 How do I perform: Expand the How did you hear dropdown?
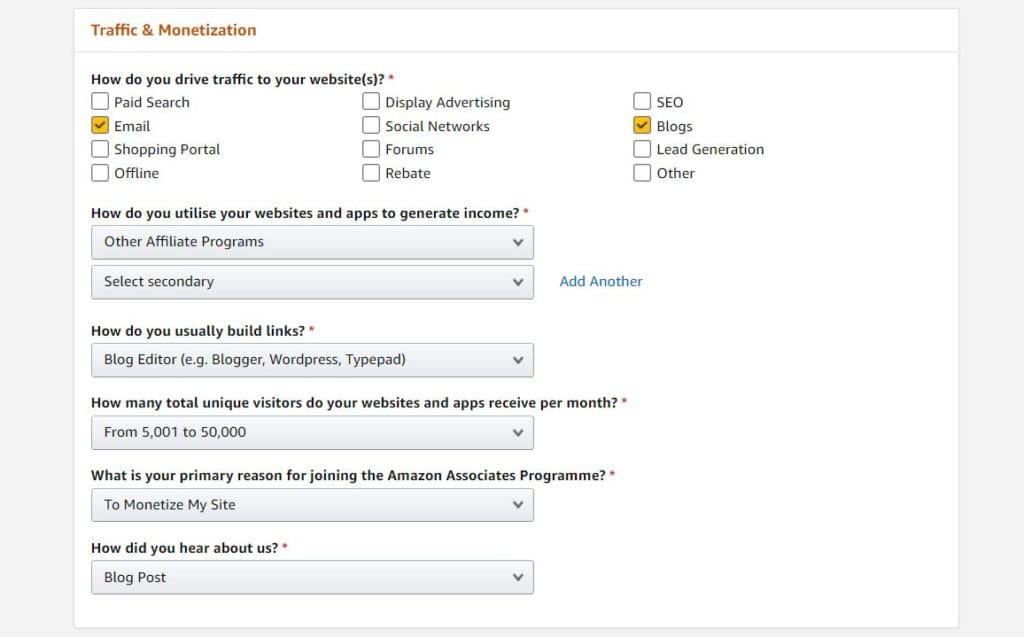click(x=312, y=577)
